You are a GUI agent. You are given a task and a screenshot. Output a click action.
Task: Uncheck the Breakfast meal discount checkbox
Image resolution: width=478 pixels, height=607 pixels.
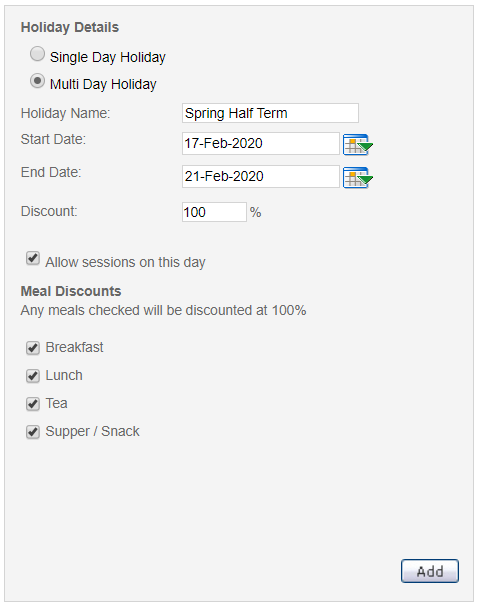[33, 348]
